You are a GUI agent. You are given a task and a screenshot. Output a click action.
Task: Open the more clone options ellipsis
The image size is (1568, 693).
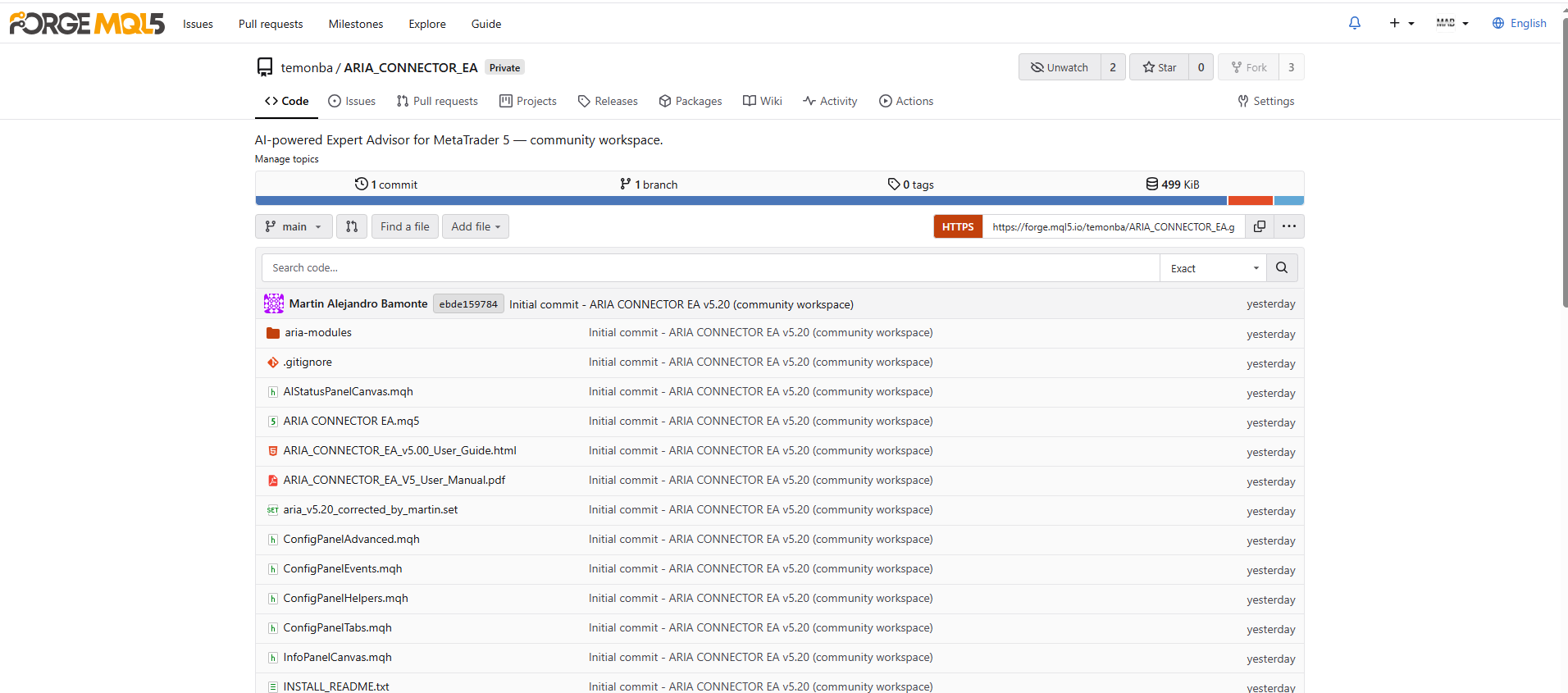coord(1289,226)
